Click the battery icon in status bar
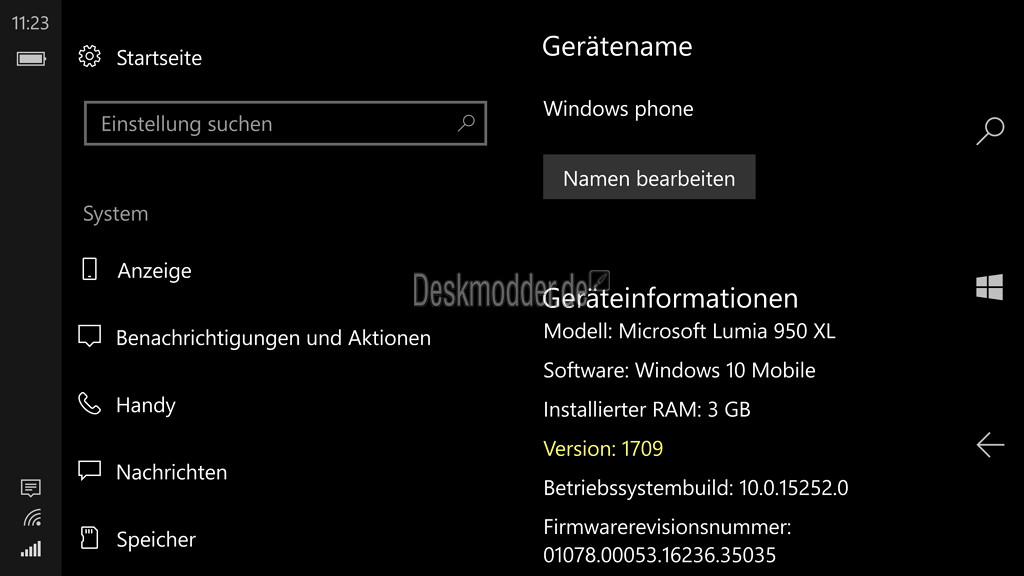1024x576 pixels. tap(31, 59)
